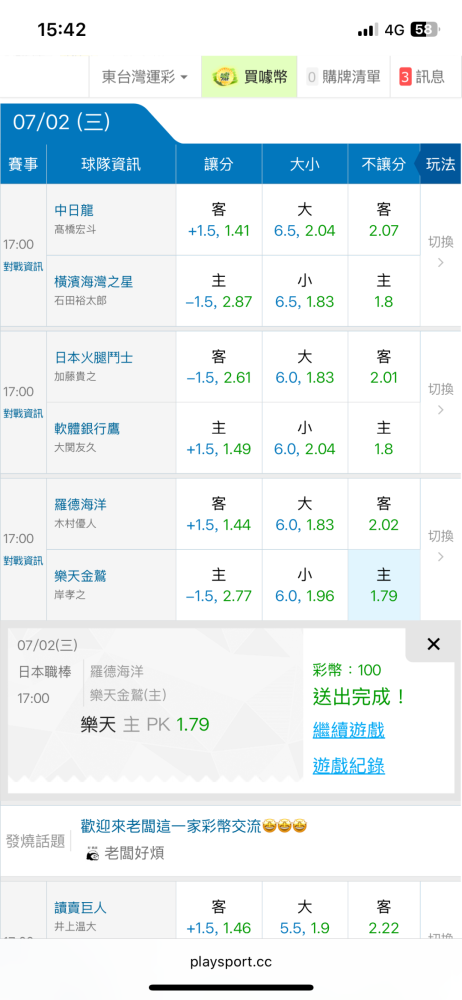Viewport: 462px width, 1000px height.
Task: Expand 切換 chevron for 羅德海洋 match
Action: tap(440, 546)
